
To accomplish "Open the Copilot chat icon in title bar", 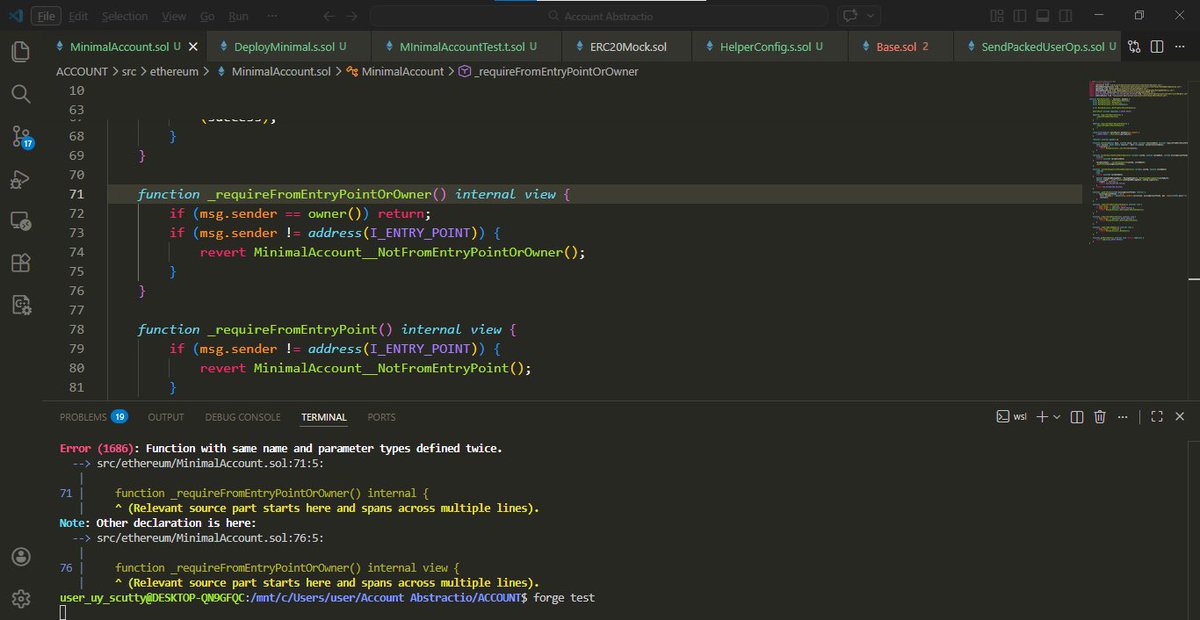I will tap(852, 16).
